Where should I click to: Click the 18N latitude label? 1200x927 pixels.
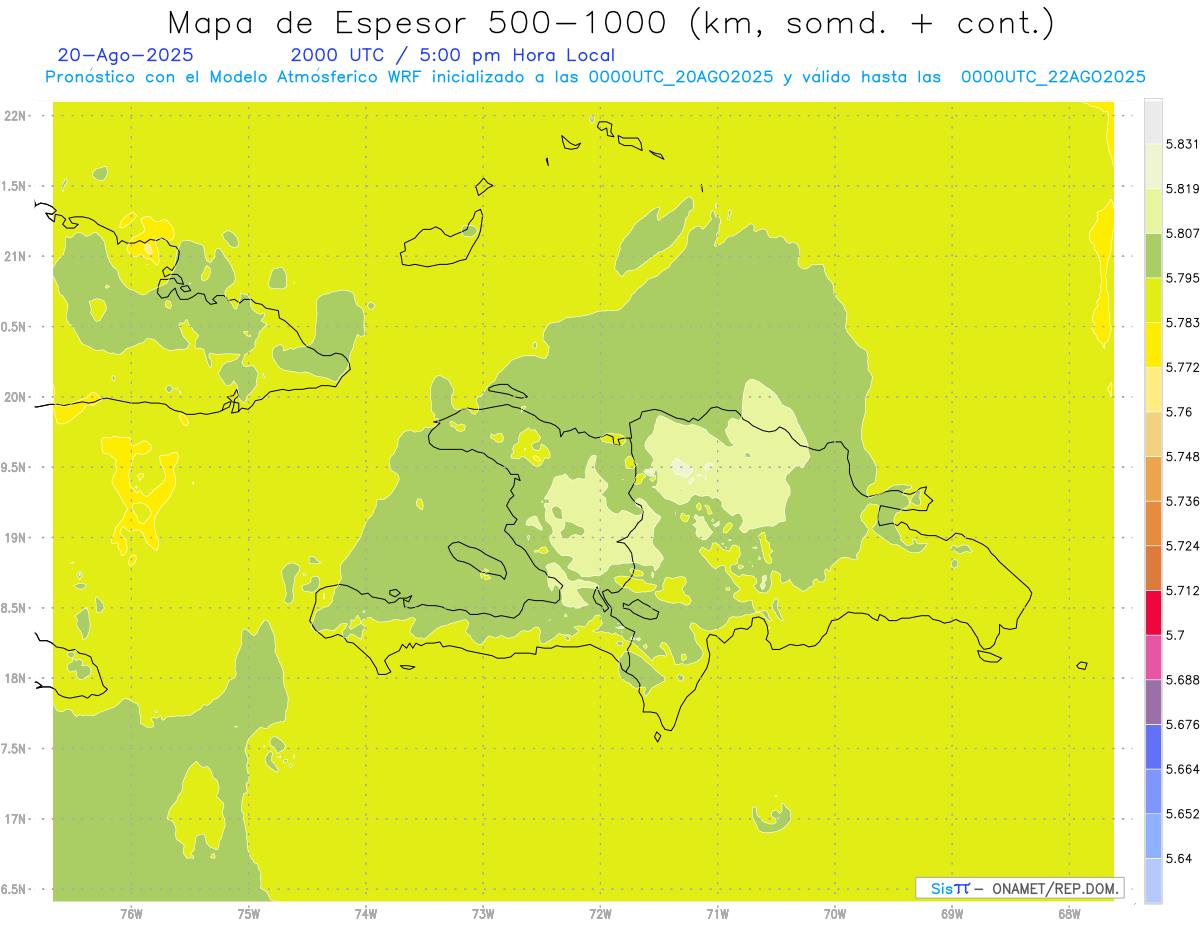coord(16,679)
